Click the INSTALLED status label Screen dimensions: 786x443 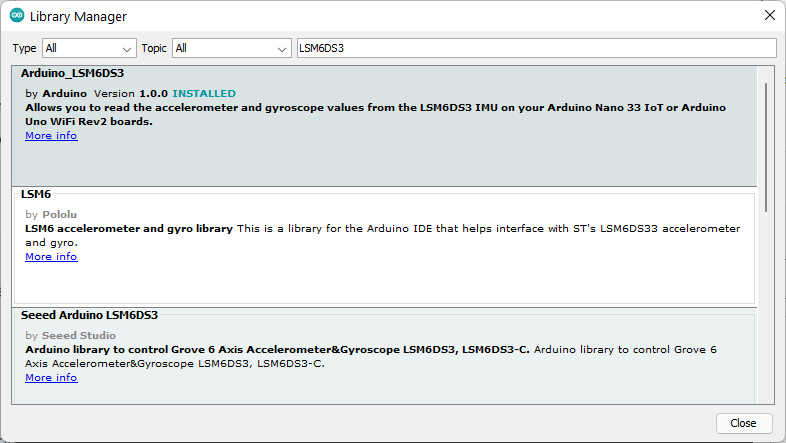click(204, 94)
